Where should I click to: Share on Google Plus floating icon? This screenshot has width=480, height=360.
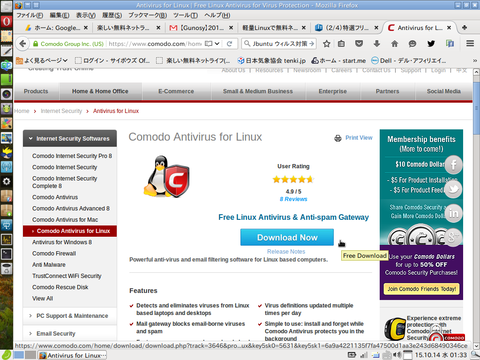point(453,237)
